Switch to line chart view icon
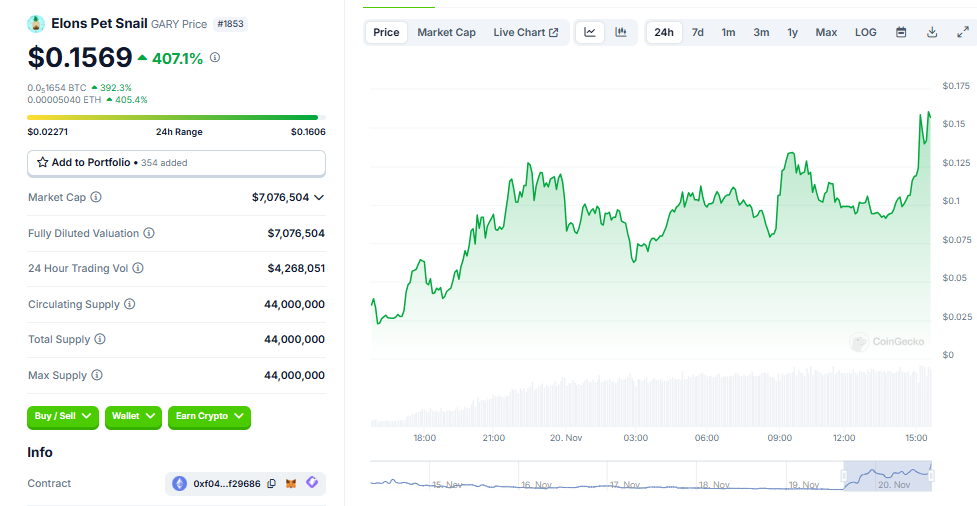 pos(590,32)
